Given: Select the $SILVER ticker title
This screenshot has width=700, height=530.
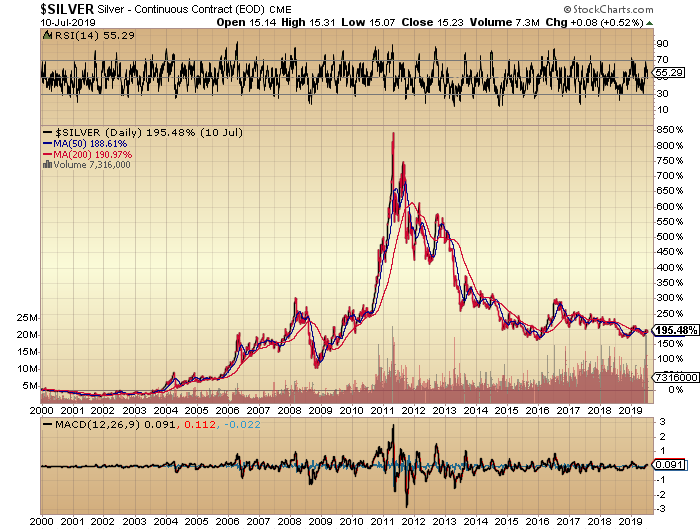Looking at the screenshot, I should 67,9.
